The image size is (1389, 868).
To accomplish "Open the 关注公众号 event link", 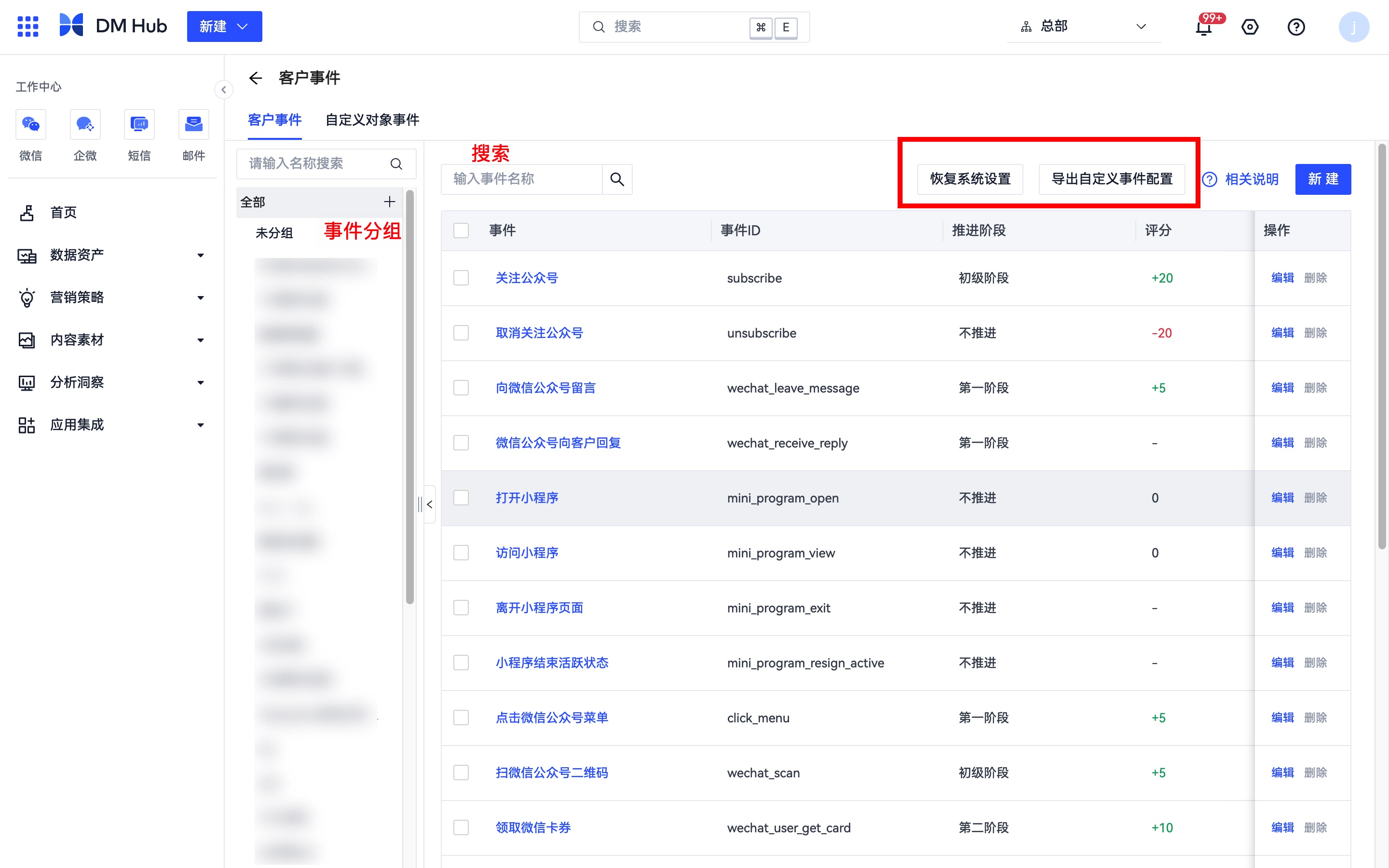I will [x=527, y=278].
